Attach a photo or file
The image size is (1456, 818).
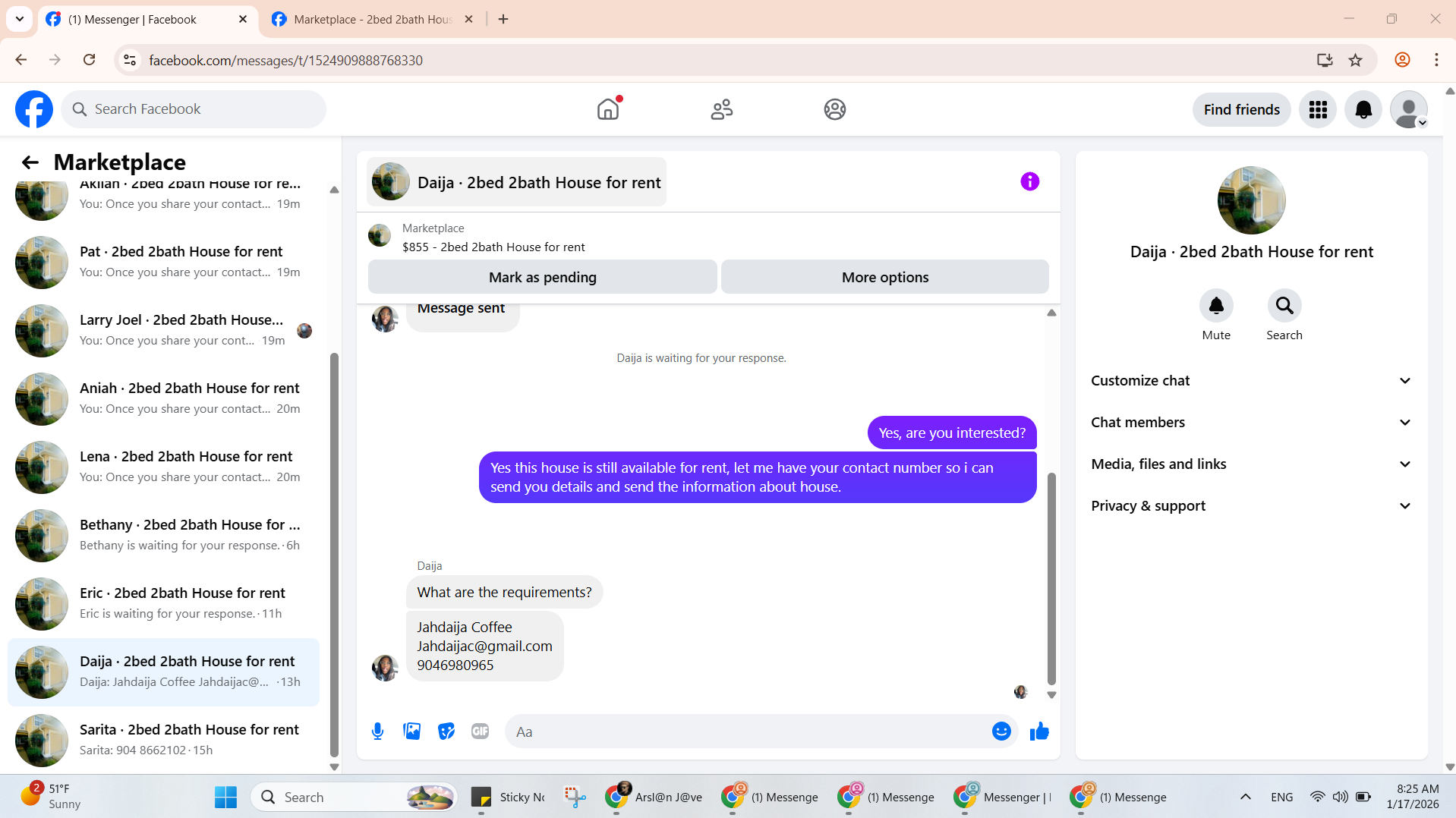[x=412, y=731]
